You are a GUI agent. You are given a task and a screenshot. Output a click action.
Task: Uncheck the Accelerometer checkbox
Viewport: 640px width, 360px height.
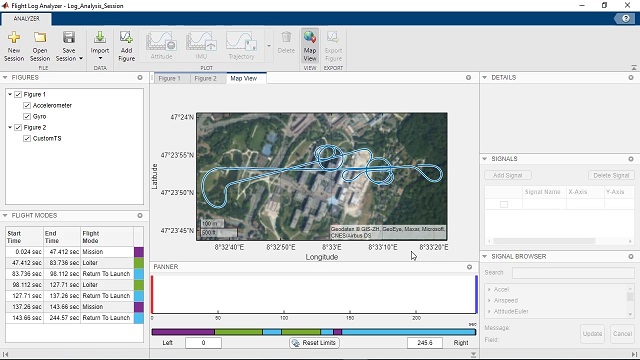click(27, 105)
